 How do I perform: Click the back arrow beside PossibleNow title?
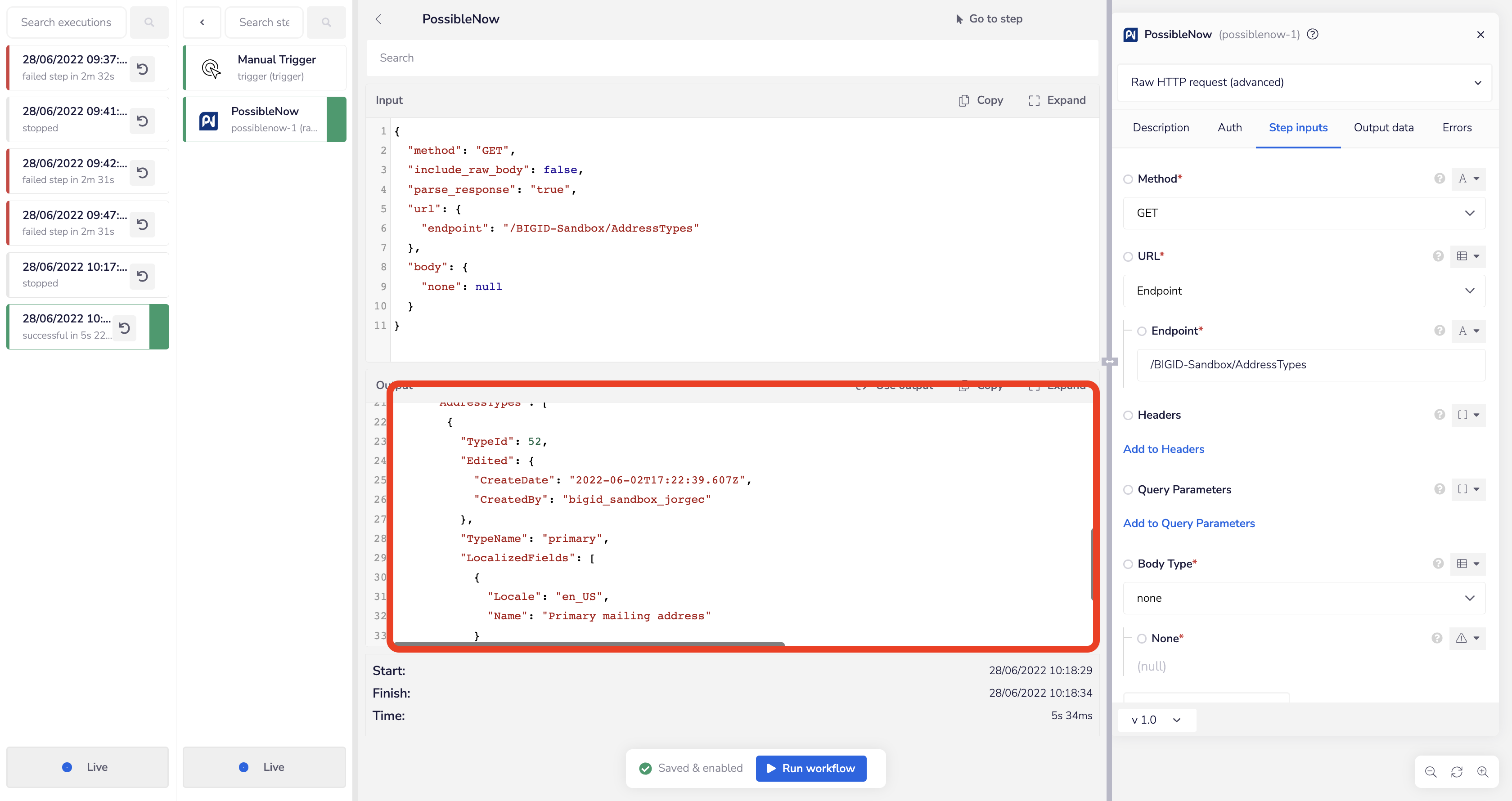click(x=378, y=19)
